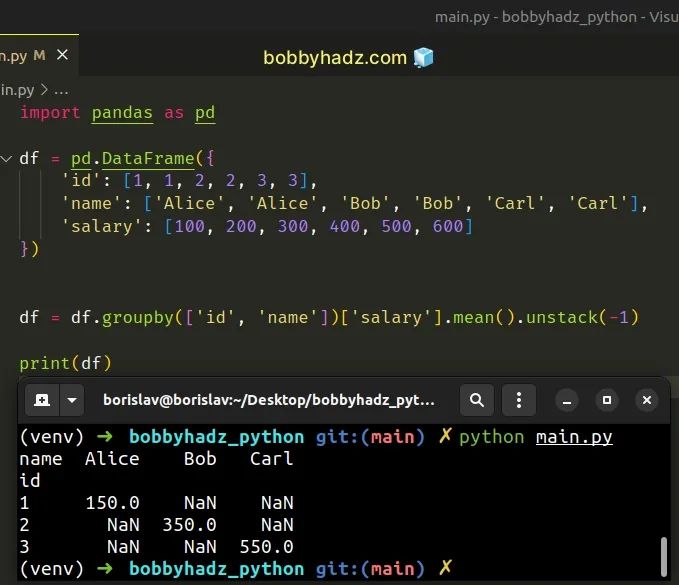Minimize the terminal window

567,400
